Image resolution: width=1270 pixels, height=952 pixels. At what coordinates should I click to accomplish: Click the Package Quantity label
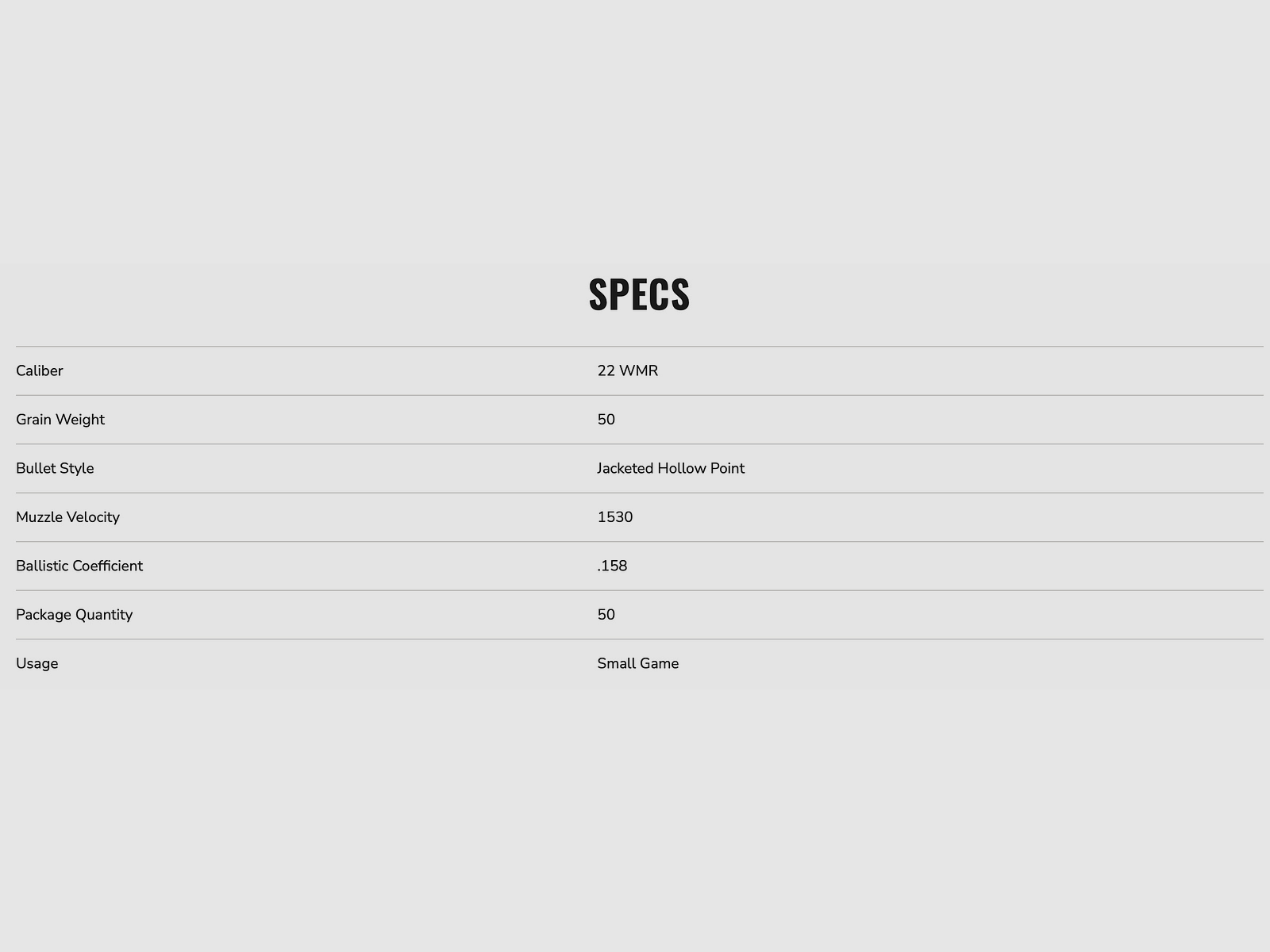(x=74, y=615)
